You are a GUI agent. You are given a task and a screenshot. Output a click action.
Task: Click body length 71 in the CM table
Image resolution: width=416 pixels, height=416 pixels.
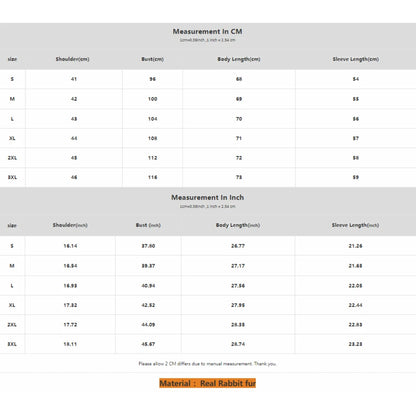(x=239, y=138)
